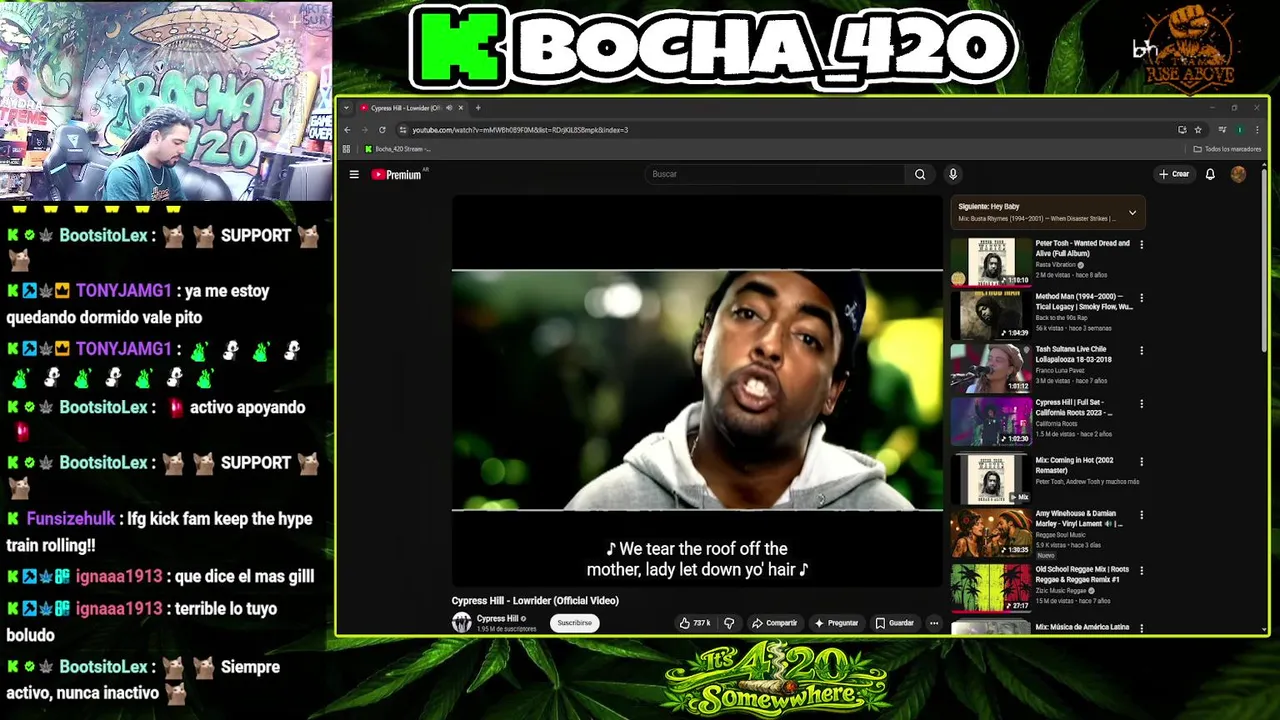This screenshot has height=720, width=1280.
Task: Click the Preguntar ask button
Action: tap(836, 623)
